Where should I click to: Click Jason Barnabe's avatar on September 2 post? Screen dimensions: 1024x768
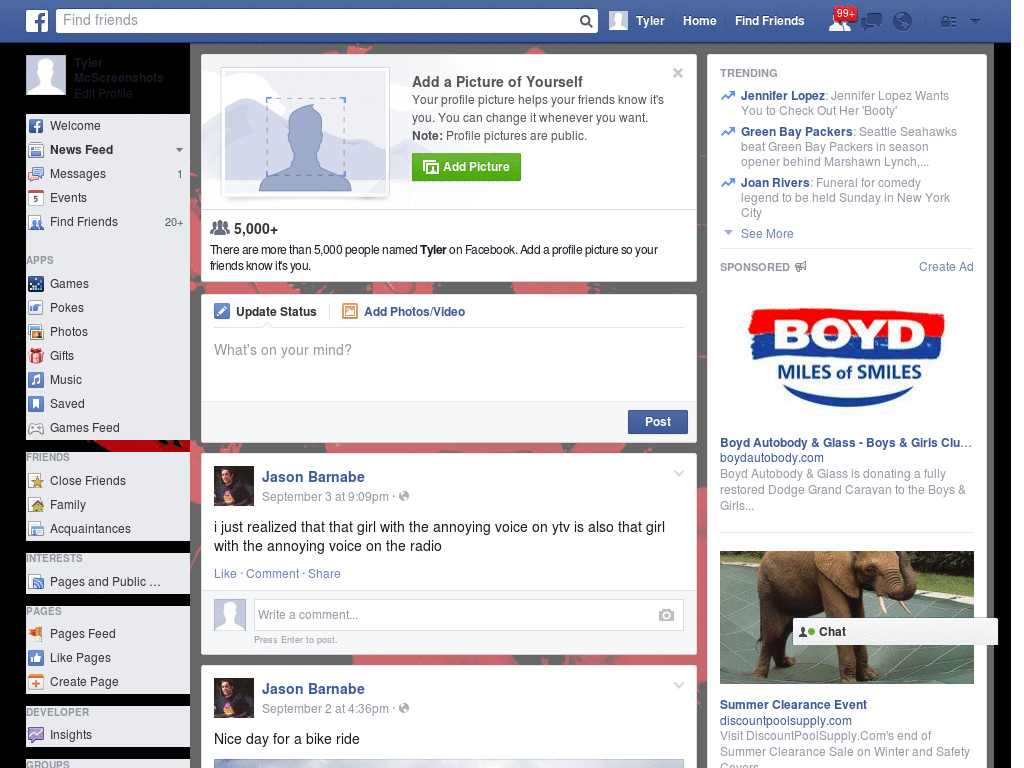pyautogui.click(x=234, y=698)
